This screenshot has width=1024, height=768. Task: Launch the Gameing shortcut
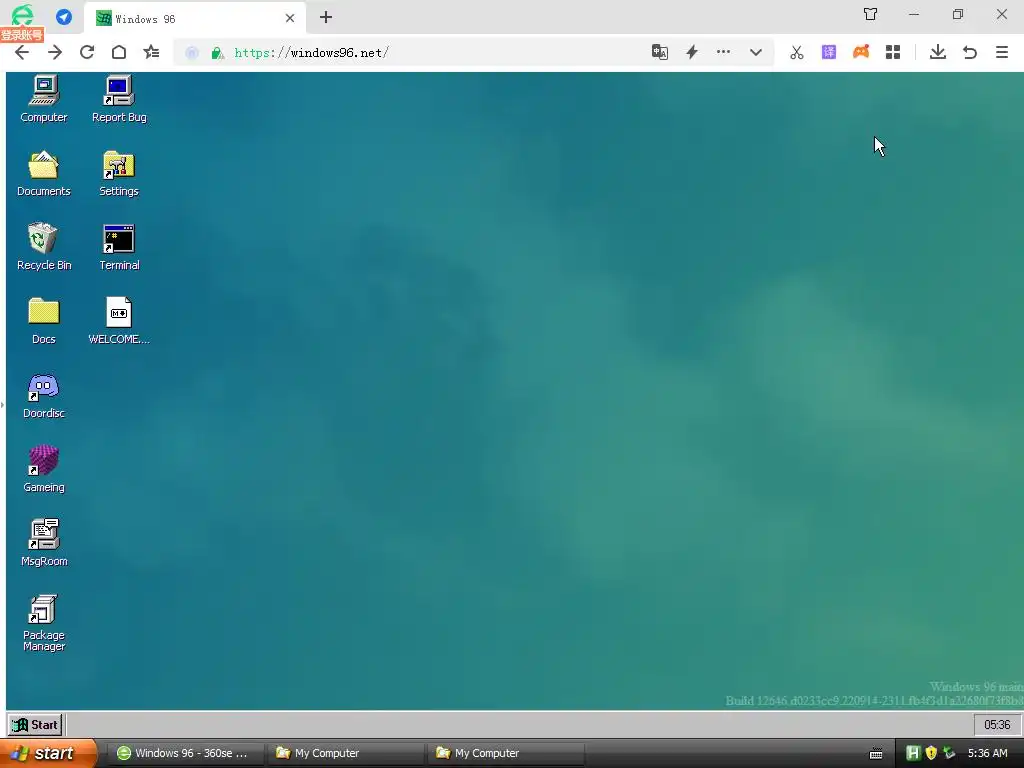[44, 469]
